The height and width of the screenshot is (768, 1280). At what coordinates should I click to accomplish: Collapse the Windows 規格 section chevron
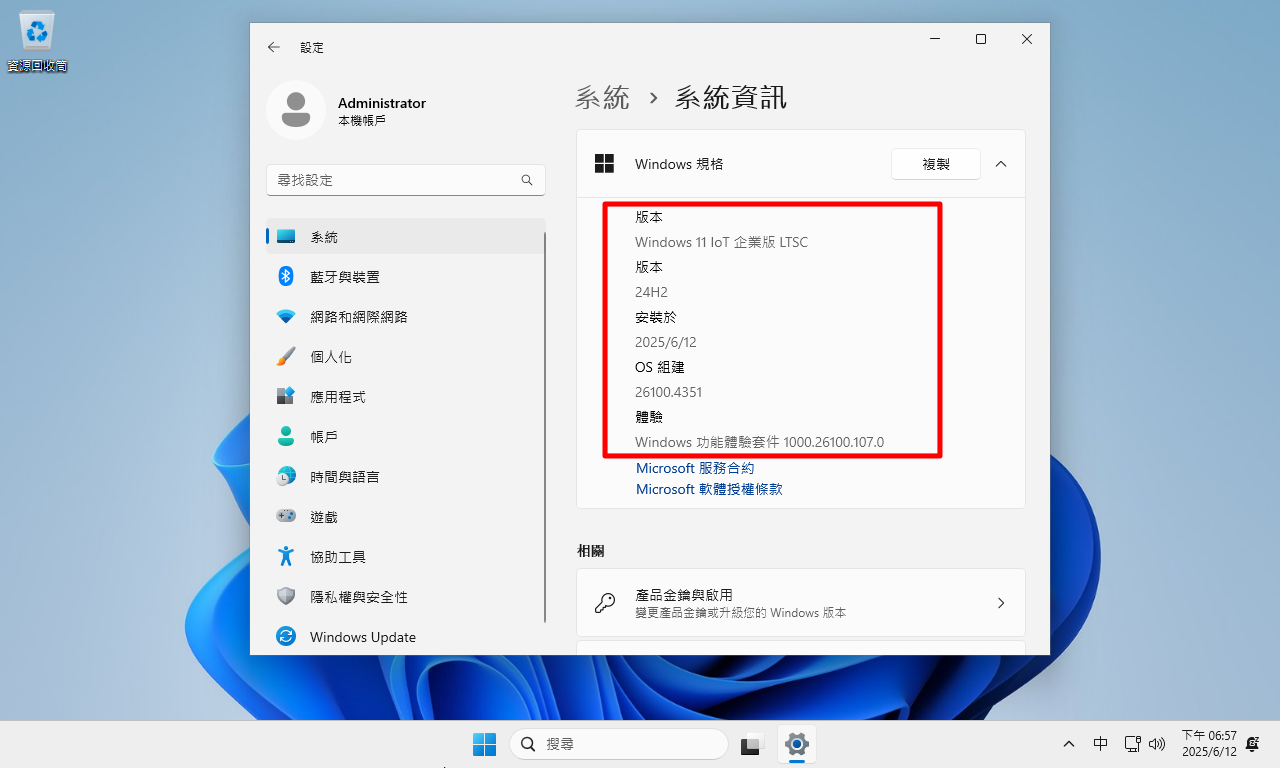[x=1001, y=164]
